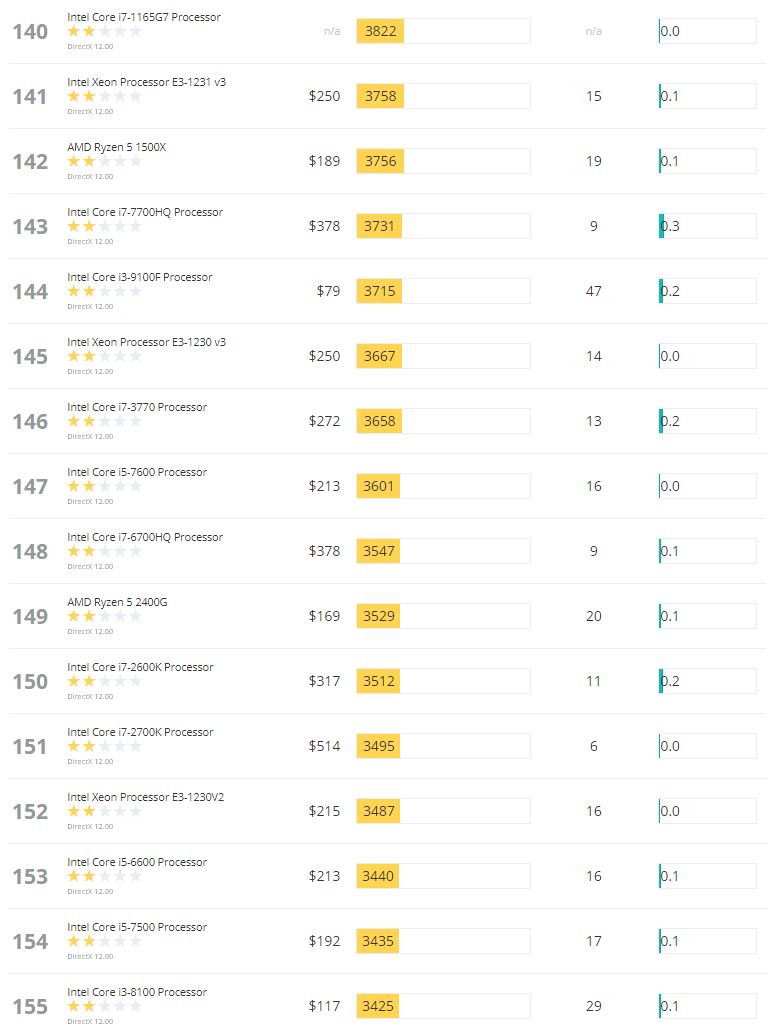Viewport: 771px width, 1035px height.
Task: Click the 0.3 popularity bar for i7-7700HQ
Action: pyautogui.click(x=707, y=226)
